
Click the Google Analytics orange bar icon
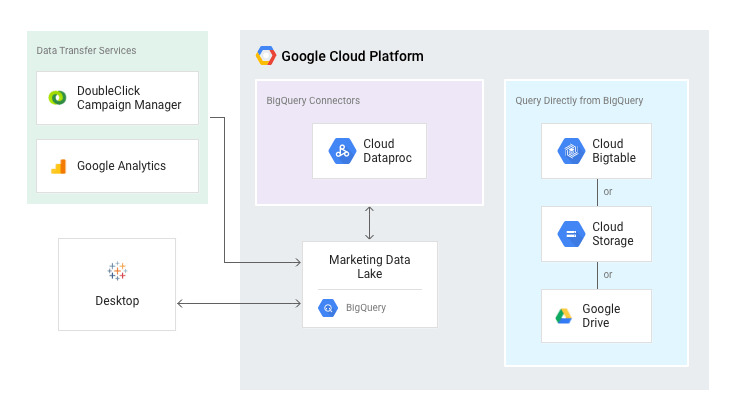click(x=59, y=166)
